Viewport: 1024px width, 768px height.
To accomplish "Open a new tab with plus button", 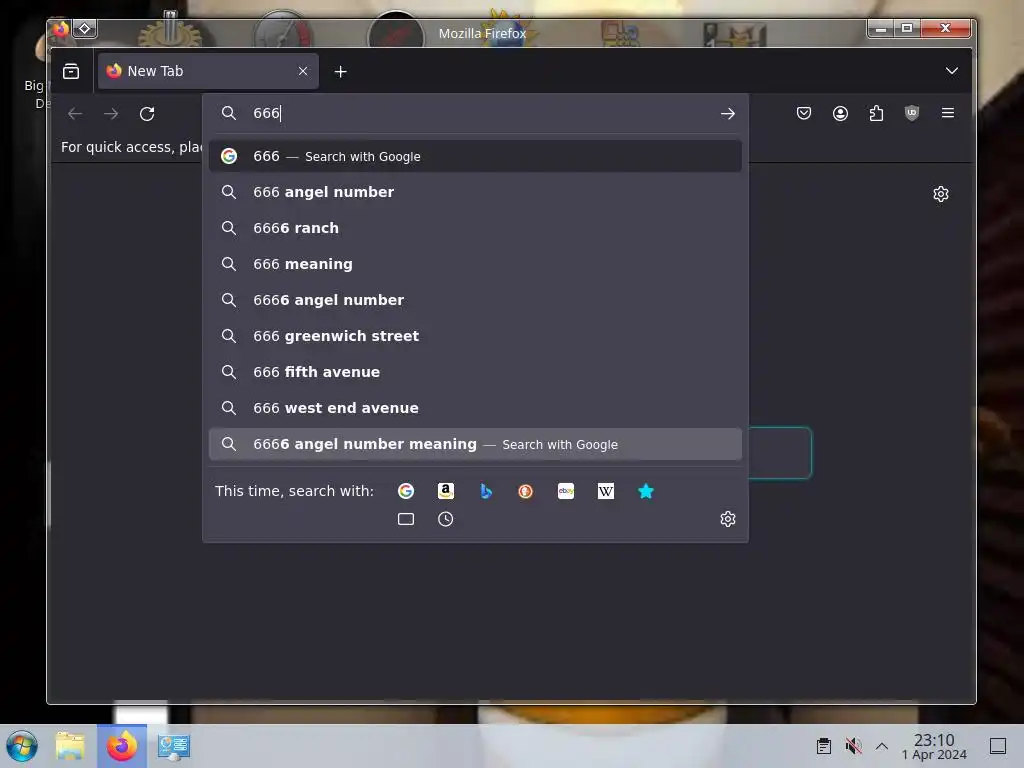I will pyautogui.click(x=340, y=72).
